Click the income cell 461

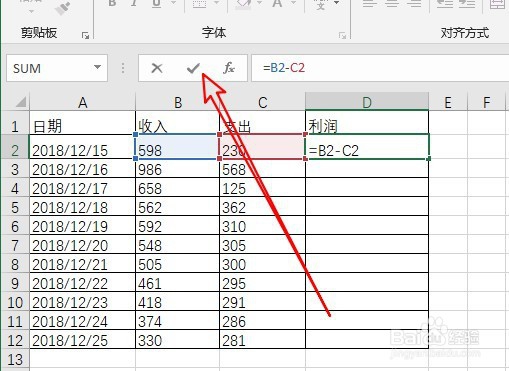pyautogui.click(x=178, y=282)
